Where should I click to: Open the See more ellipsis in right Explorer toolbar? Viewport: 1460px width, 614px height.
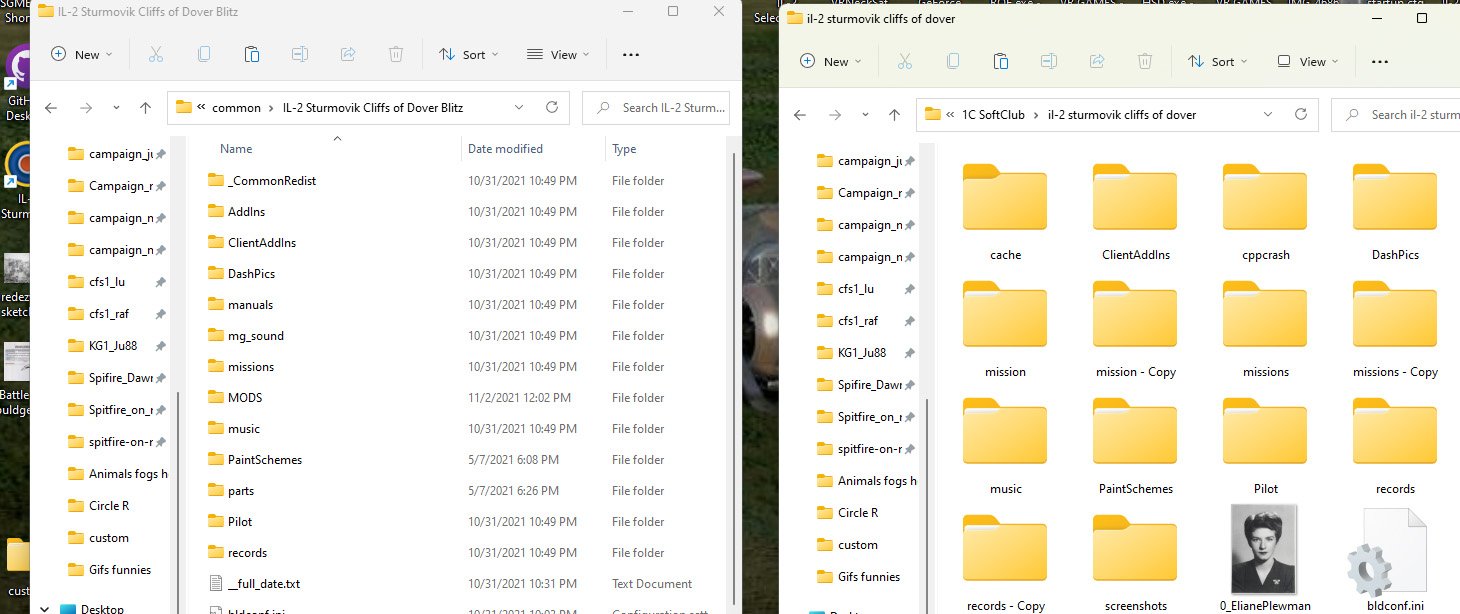click(x=1380, y=62)
